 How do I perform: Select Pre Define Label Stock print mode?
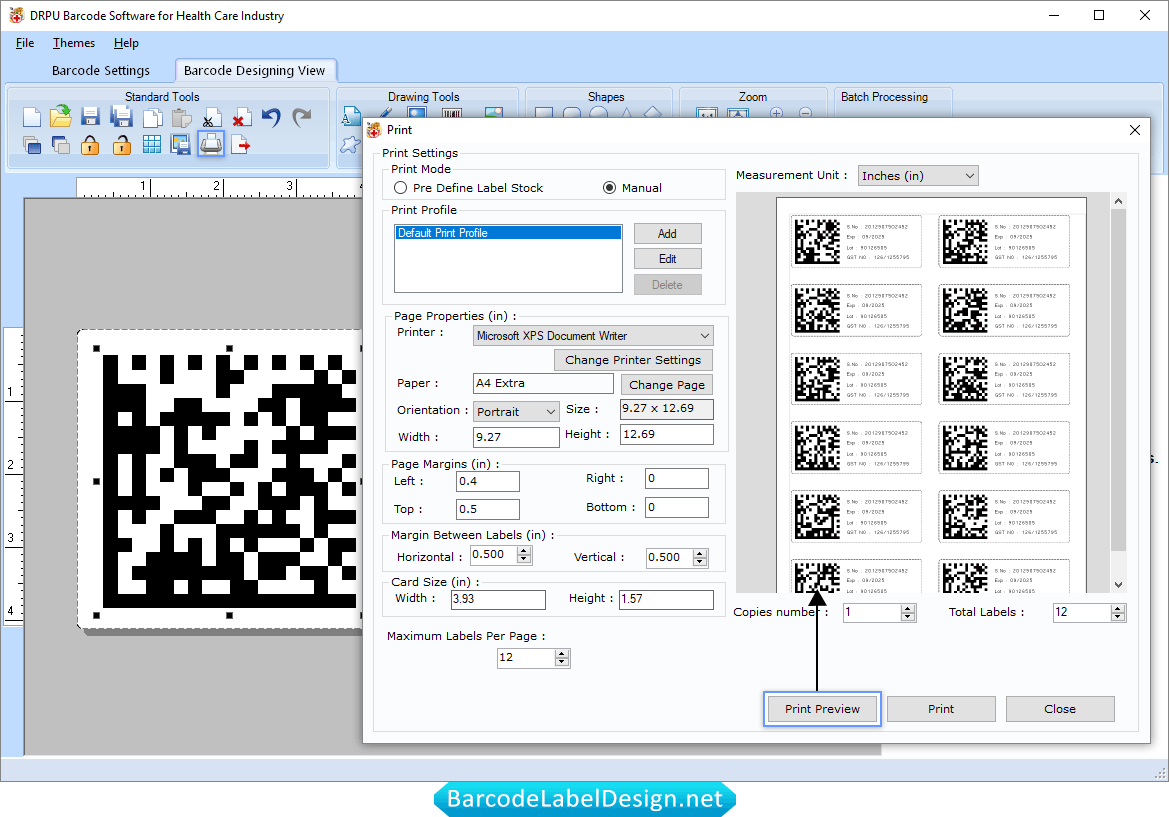[400, 188]
